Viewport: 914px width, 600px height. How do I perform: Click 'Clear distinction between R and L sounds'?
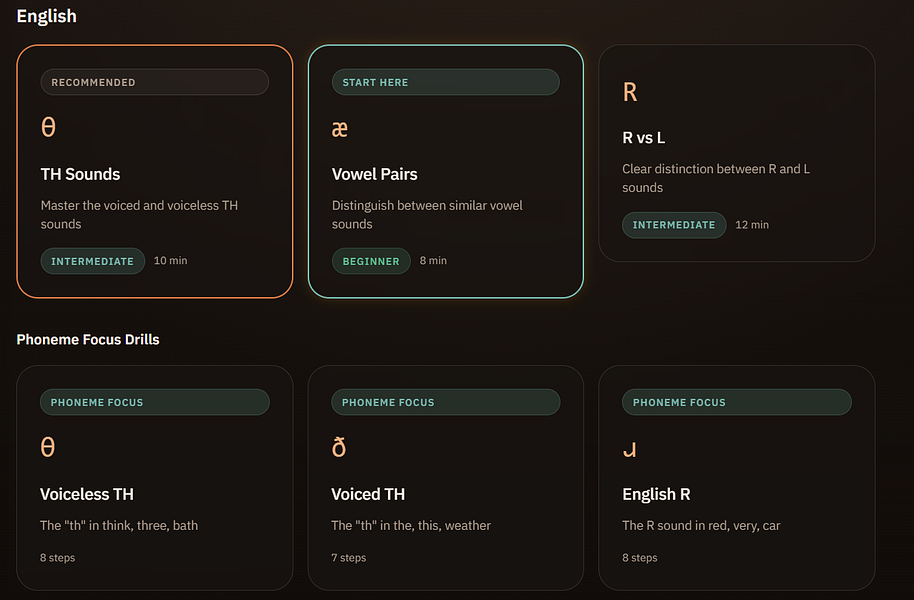(716, 178)
